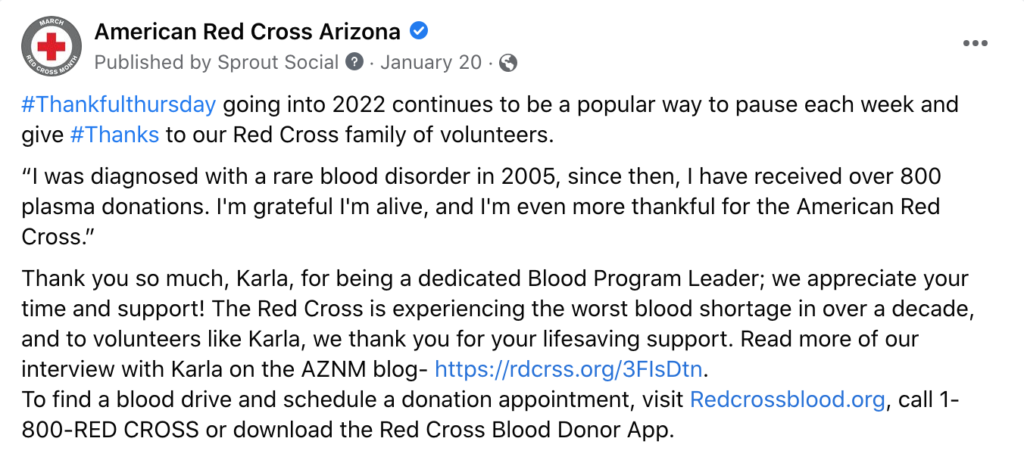
Task: Click the 'Red Cross Blood Donor App' text
Action: point(531,431)
